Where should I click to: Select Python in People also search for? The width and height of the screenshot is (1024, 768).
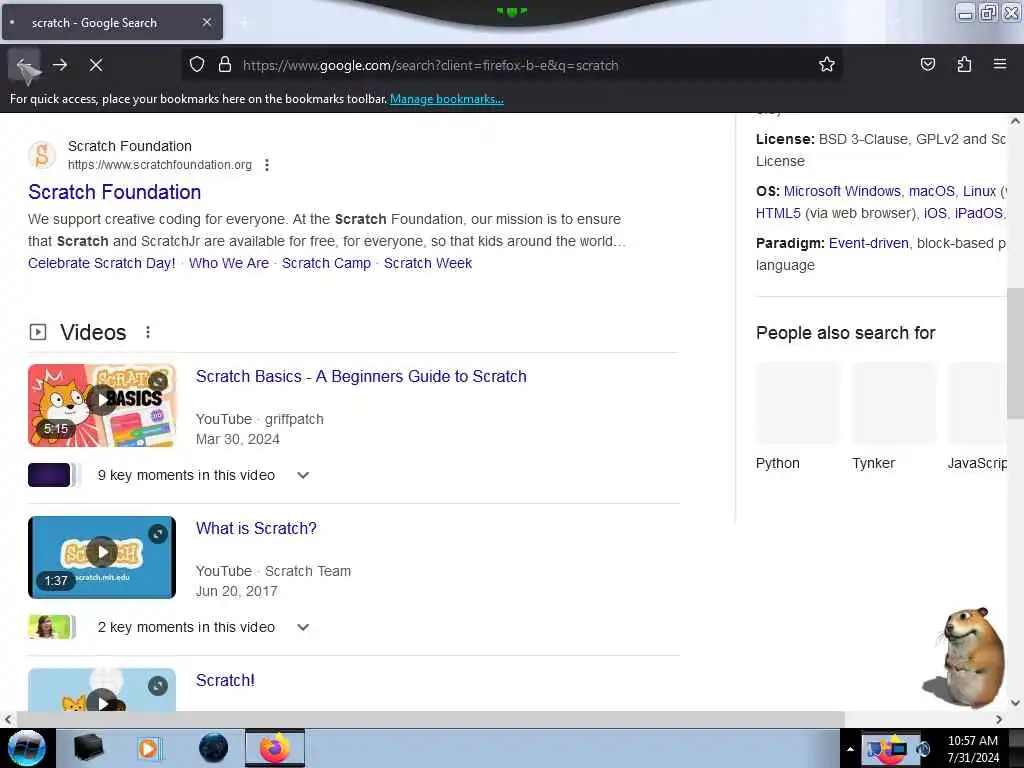coord(797,417)
